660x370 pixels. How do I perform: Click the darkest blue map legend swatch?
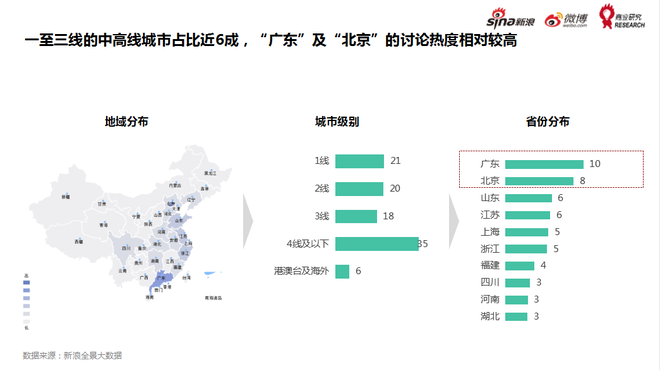[27, 282]
